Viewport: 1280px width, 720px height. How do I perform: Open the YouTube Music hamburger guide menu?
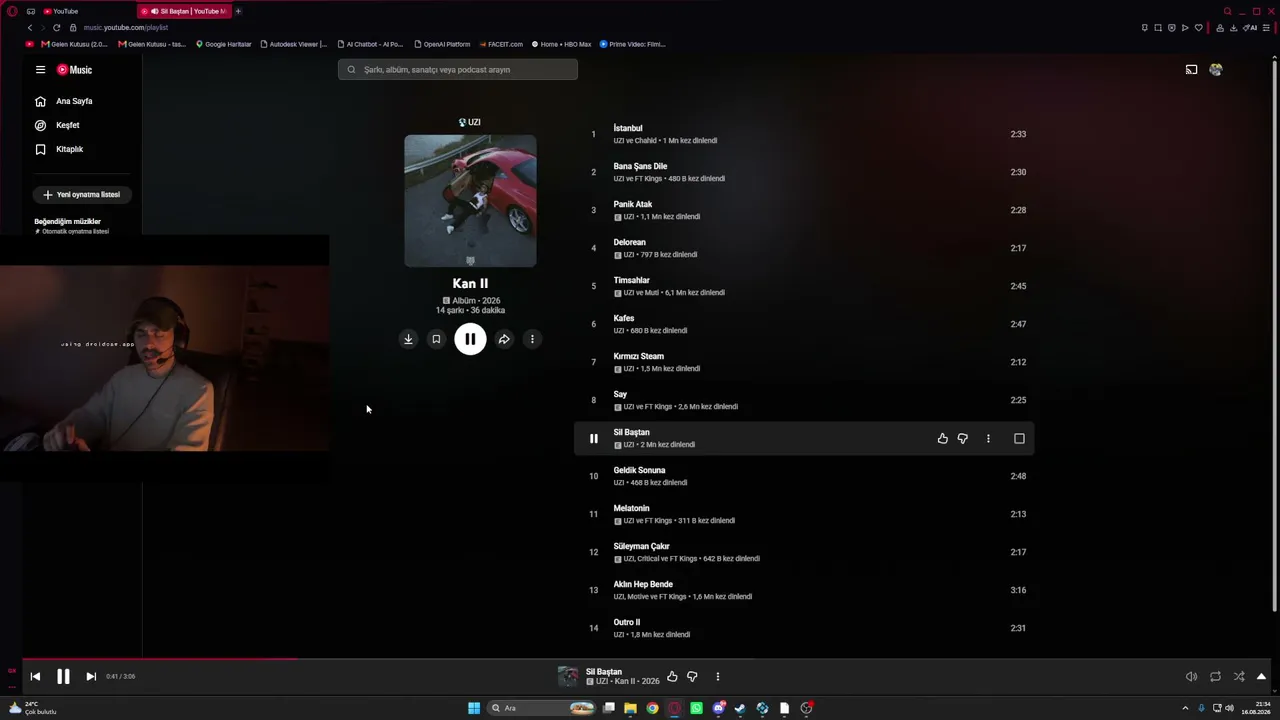(40, 70)
